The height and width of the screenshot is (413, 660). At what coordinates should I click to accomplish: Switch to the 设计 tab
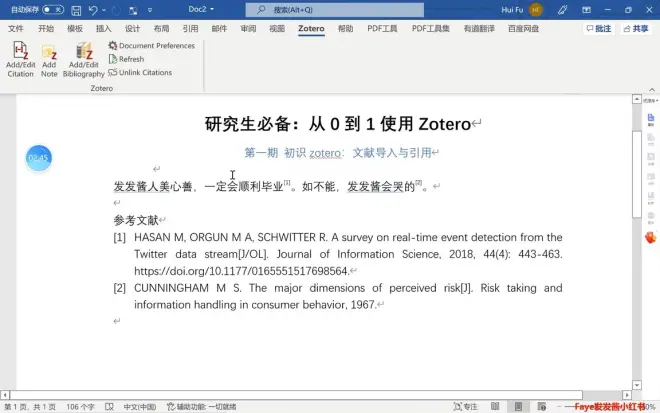coord(132,29)
